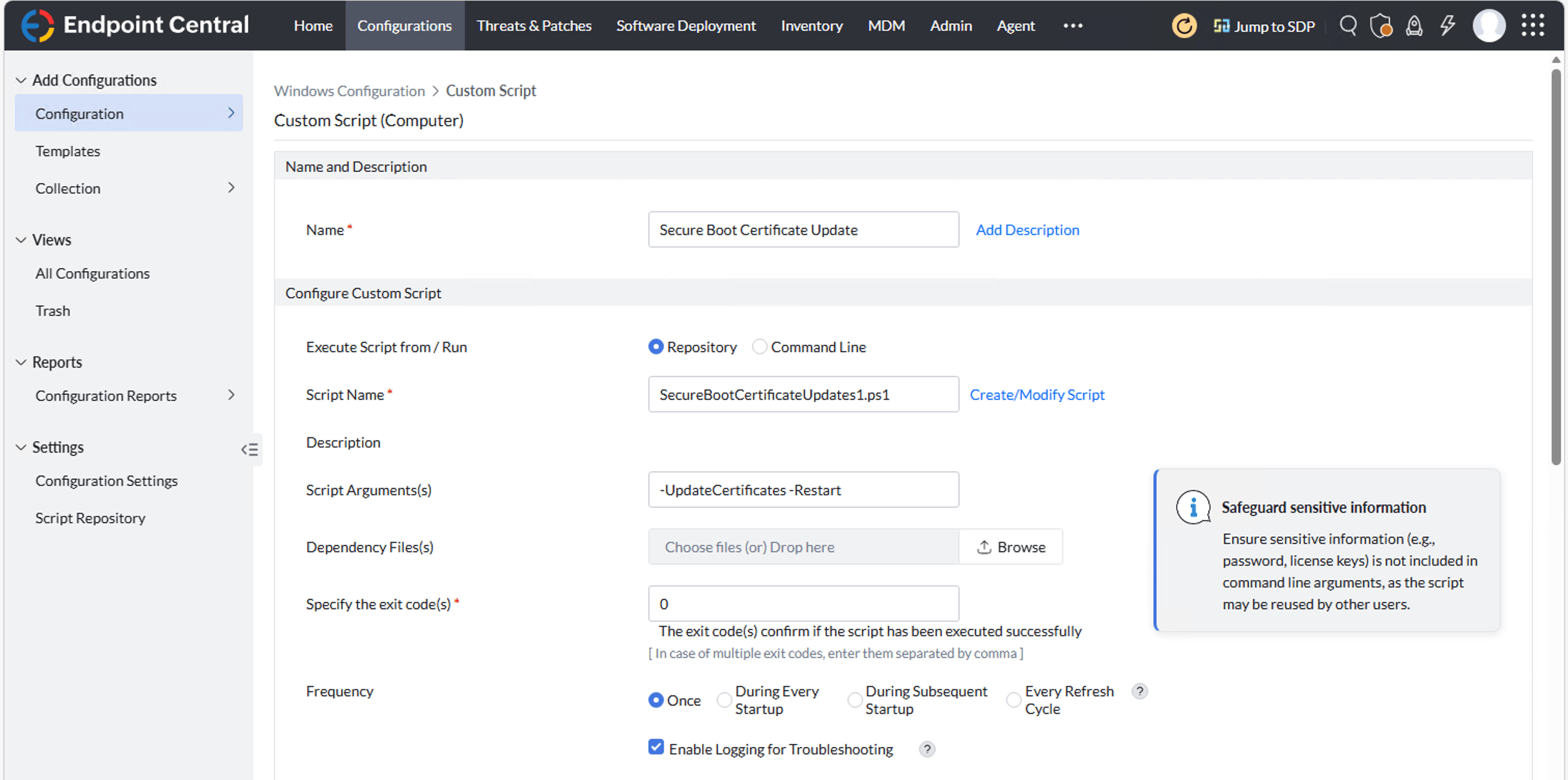Click the Script Arguments input field

pyautogui.click(x=803, y=490)
